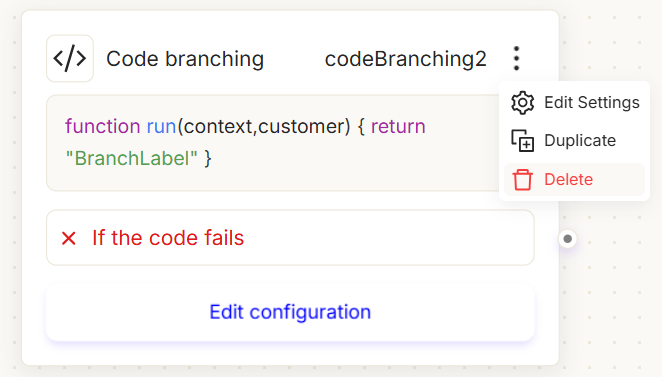This screenshot has width=662, height=377.
Task: Click the code brackets node icon
Action: [x=70, y=58]
